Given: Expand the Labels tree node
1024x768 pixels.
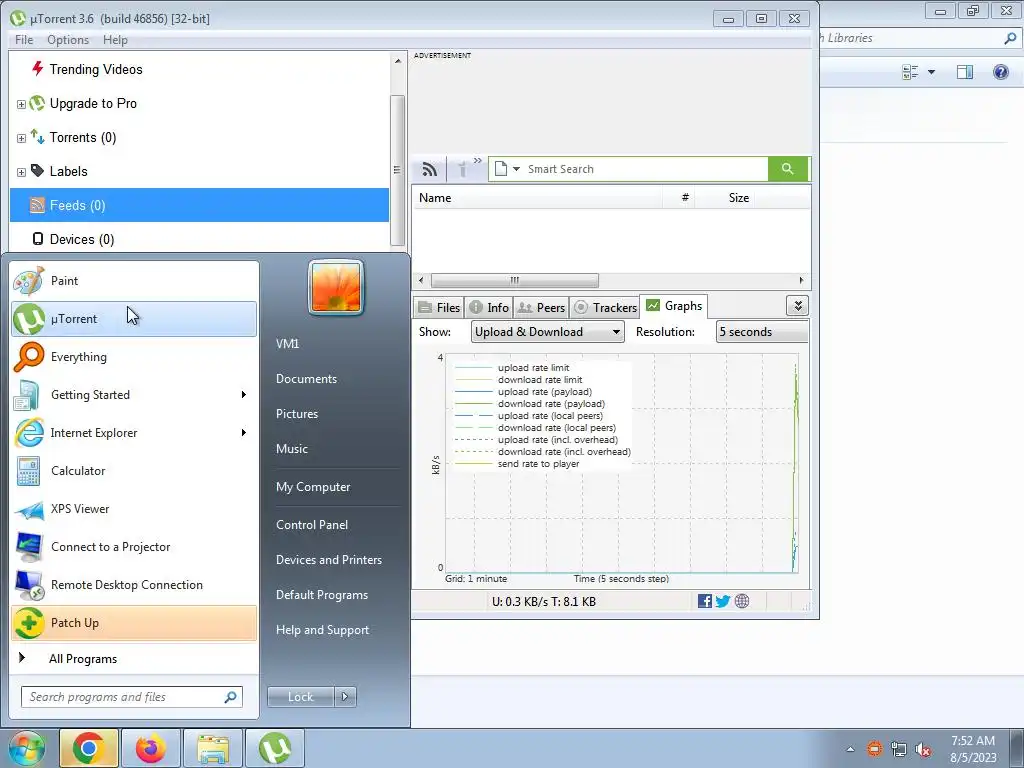Looking at the screenshot, I should tap(21, 172).
